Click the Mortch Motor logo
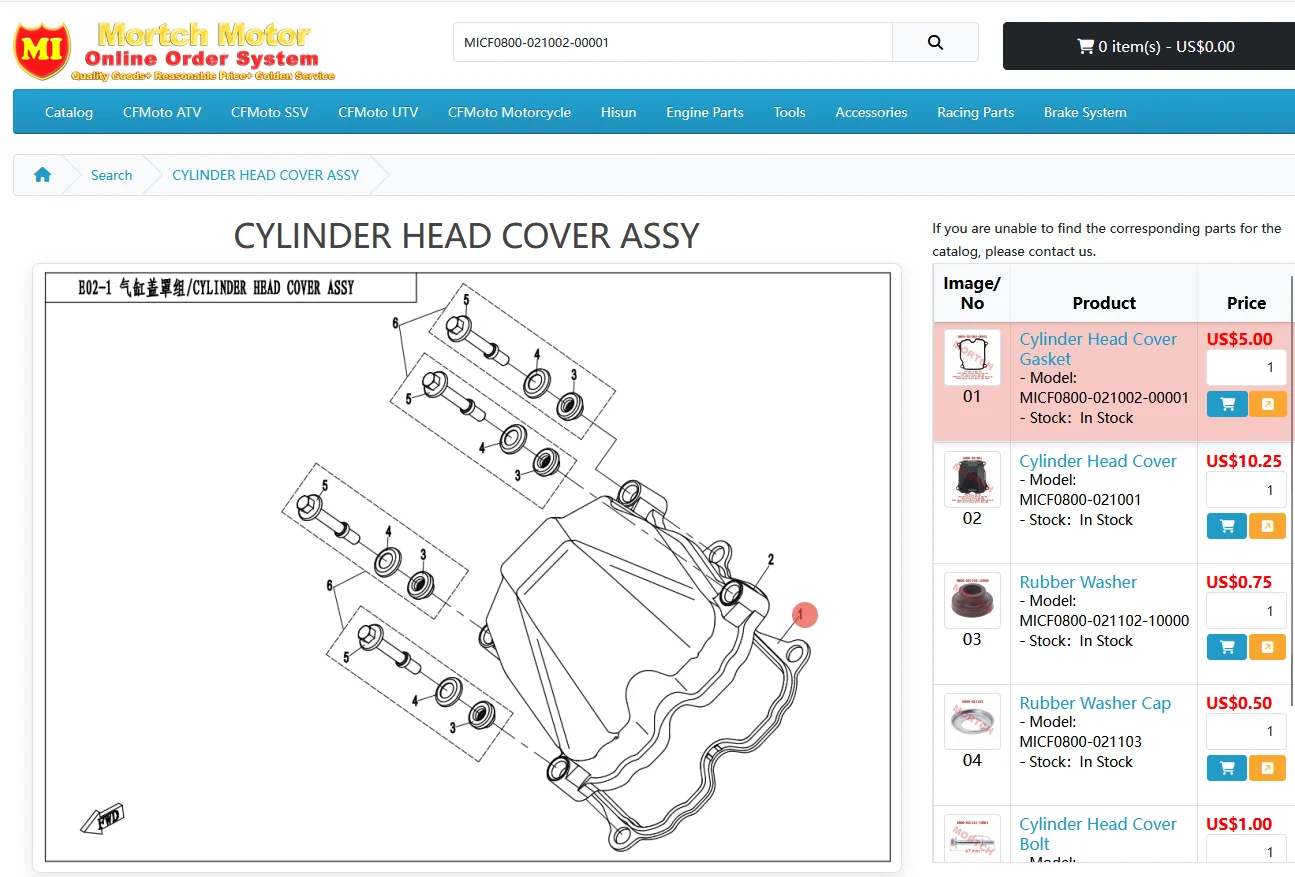Screen dimensions: 1295x877 click(x=173, y=51)
